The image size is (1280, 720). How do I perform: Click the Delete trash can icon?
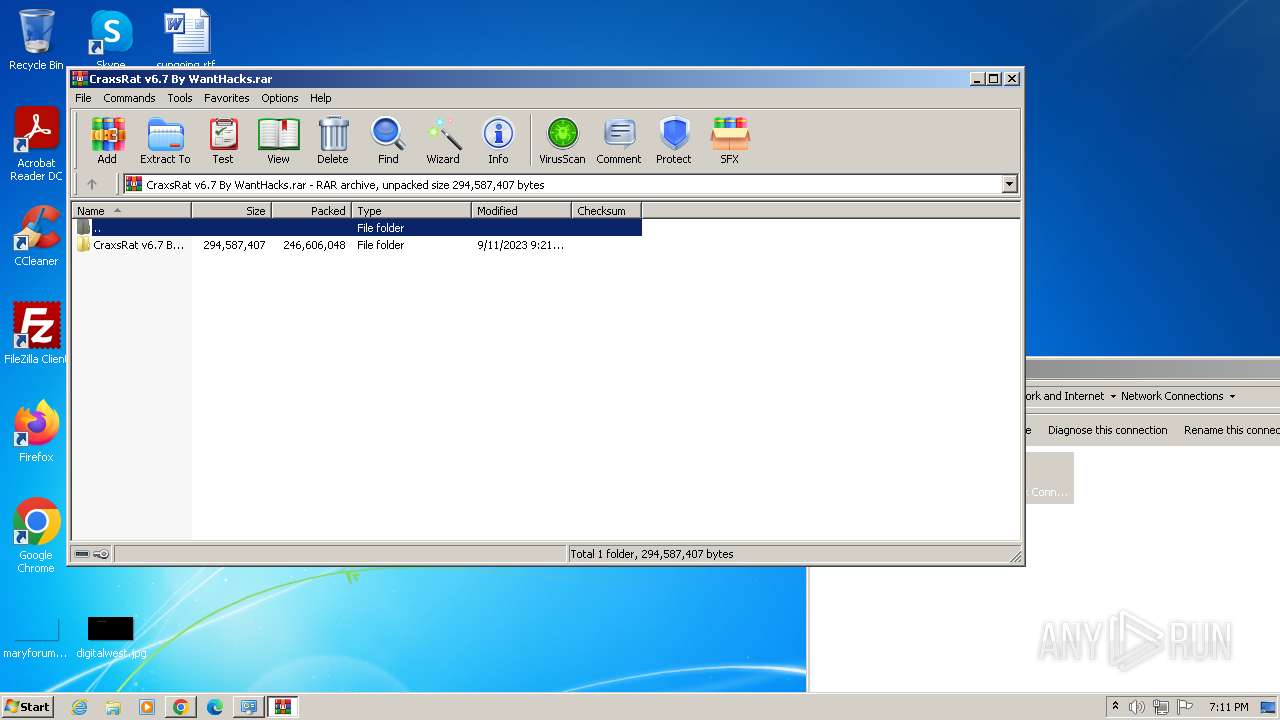333,141
